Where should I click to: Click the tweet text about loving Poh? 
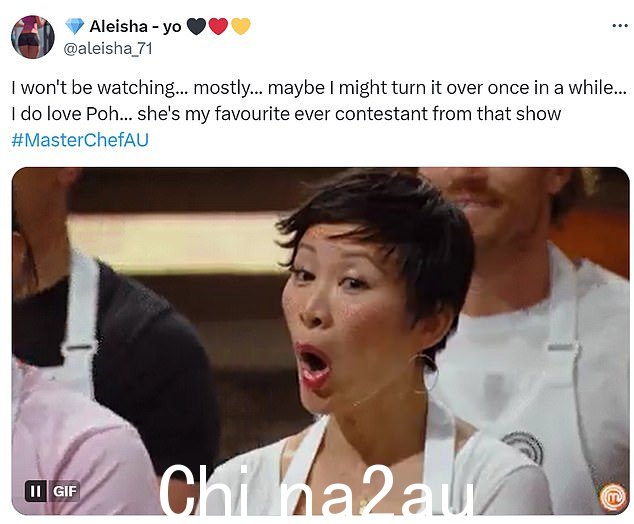286,114
